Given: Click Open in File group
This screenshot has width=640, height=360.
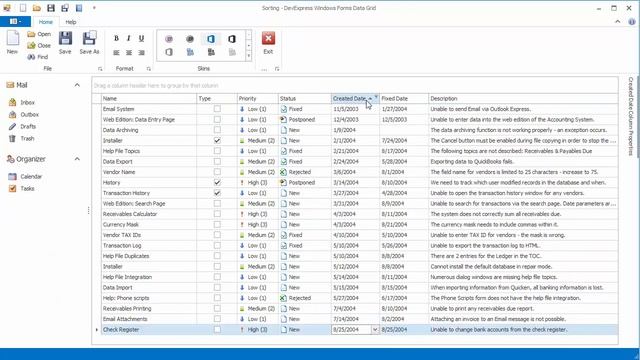Looking at the screenshot, I should (39, 34).
